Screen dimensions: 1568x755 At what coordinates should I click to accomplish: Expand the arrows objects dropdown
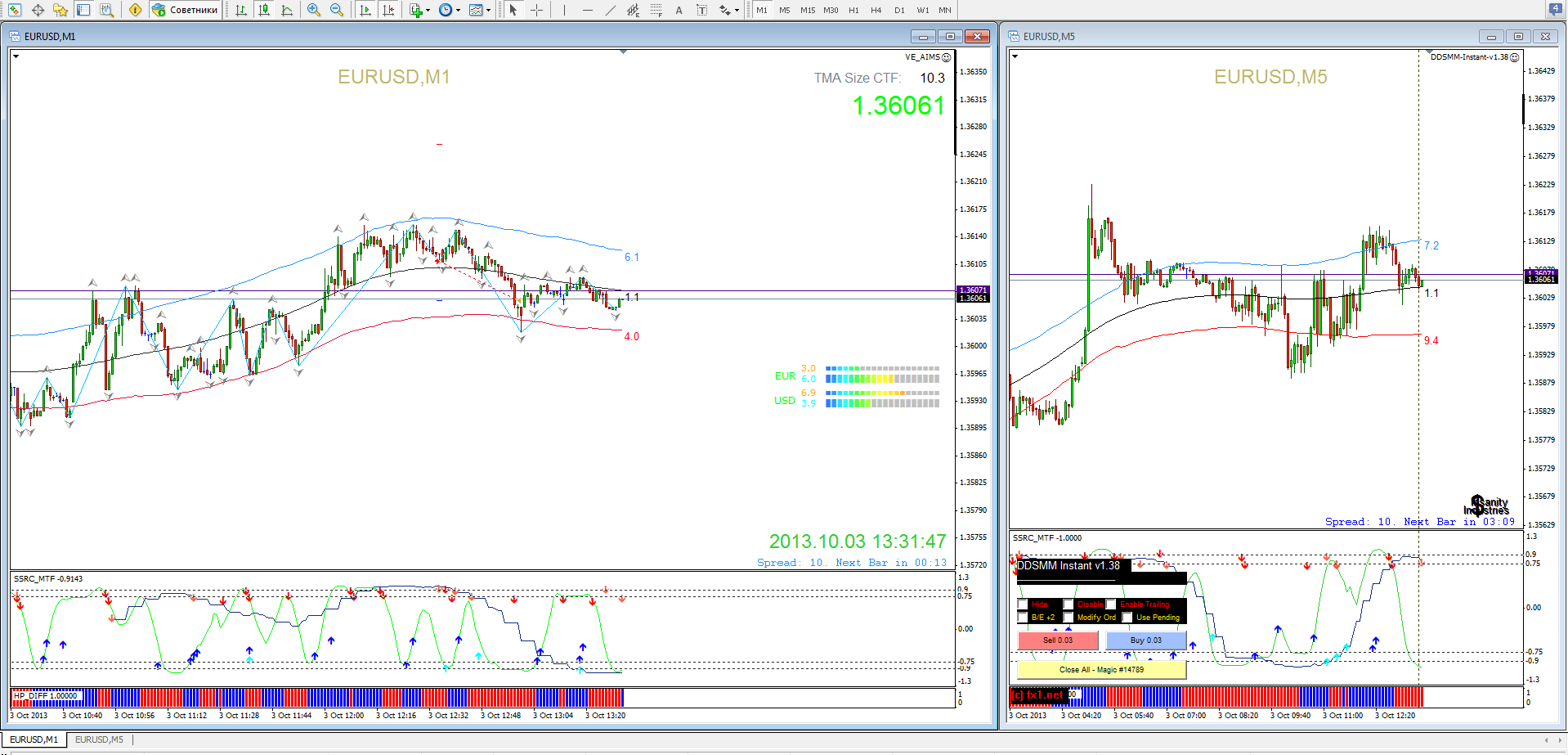737,10
